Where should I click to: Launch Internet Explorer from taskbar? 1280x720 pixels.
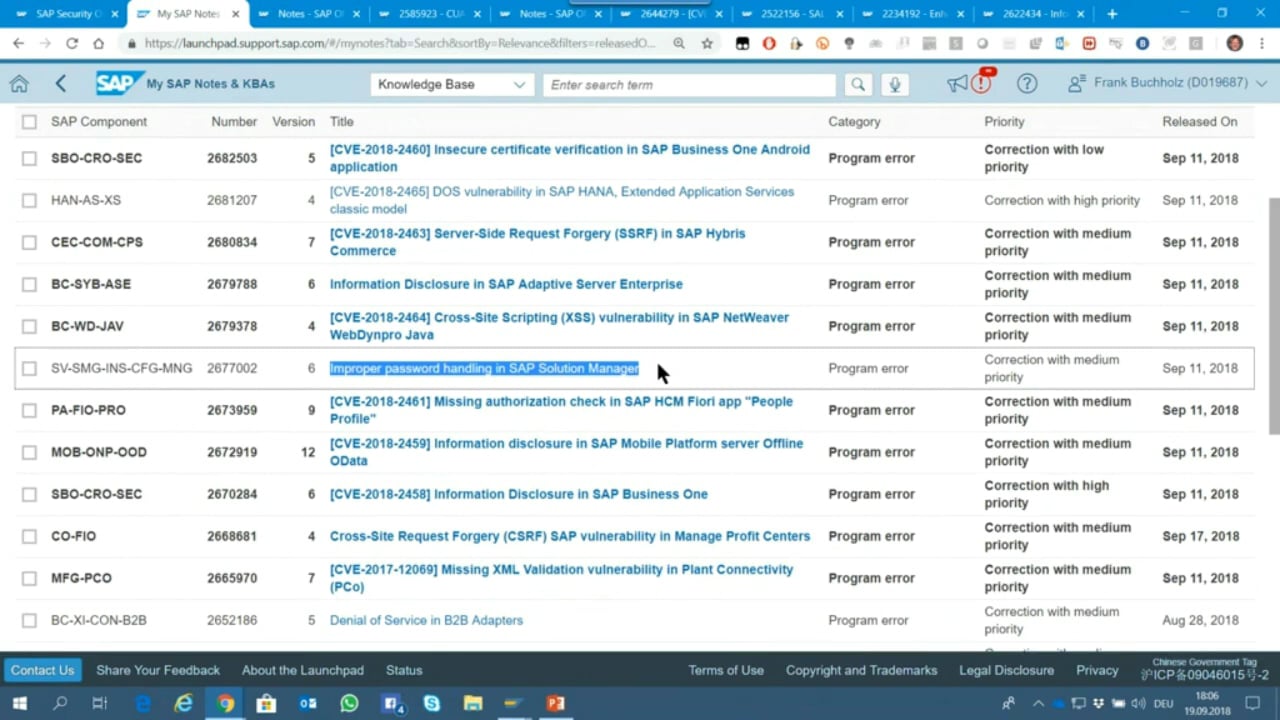[x=184, y=704]
